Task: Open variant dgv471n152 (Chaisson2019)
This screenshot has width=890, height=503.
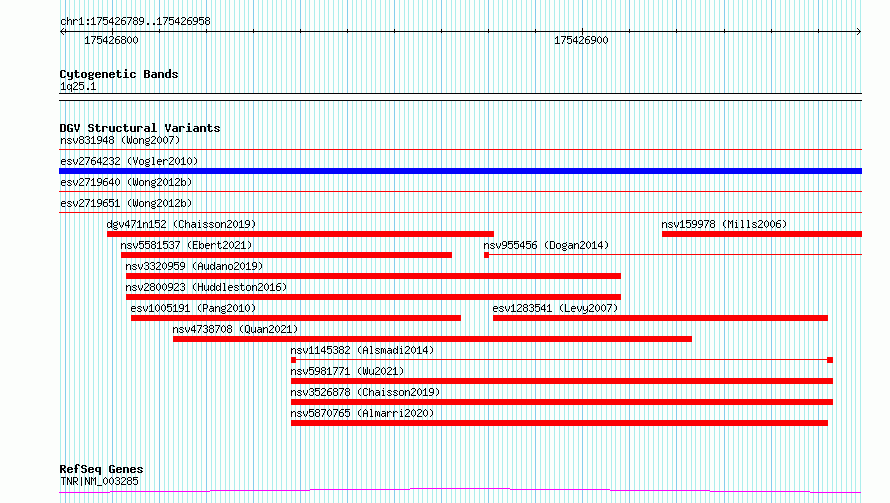Action: pos(181,224)
